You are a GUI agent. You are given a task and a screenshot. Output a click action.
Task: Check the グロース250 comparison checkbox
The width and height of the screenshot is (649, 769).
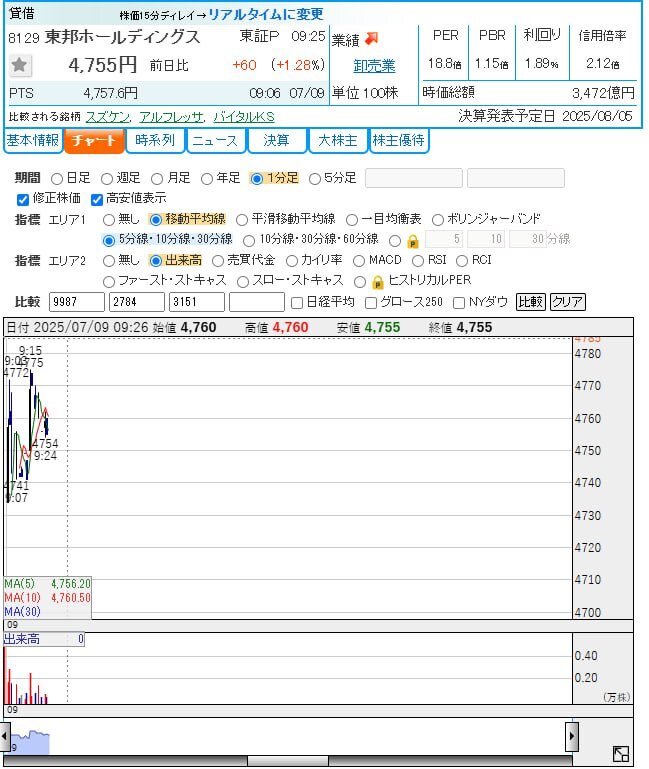pyautogui.click(x=371, y=303)
